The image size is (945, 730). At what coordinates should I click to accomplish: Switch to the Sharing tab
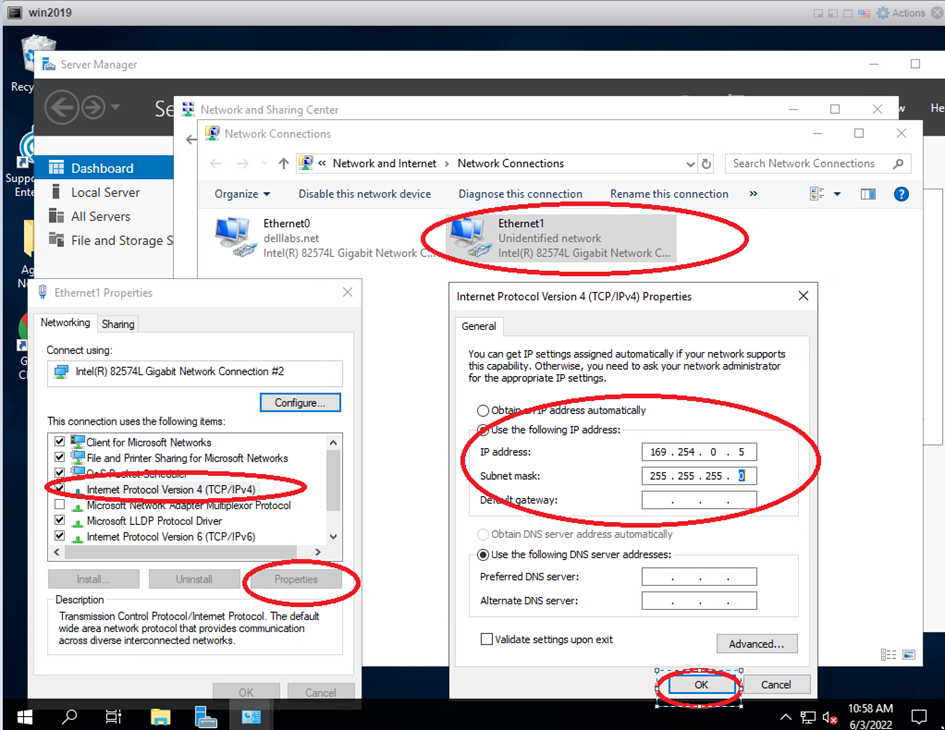(118, 324)
